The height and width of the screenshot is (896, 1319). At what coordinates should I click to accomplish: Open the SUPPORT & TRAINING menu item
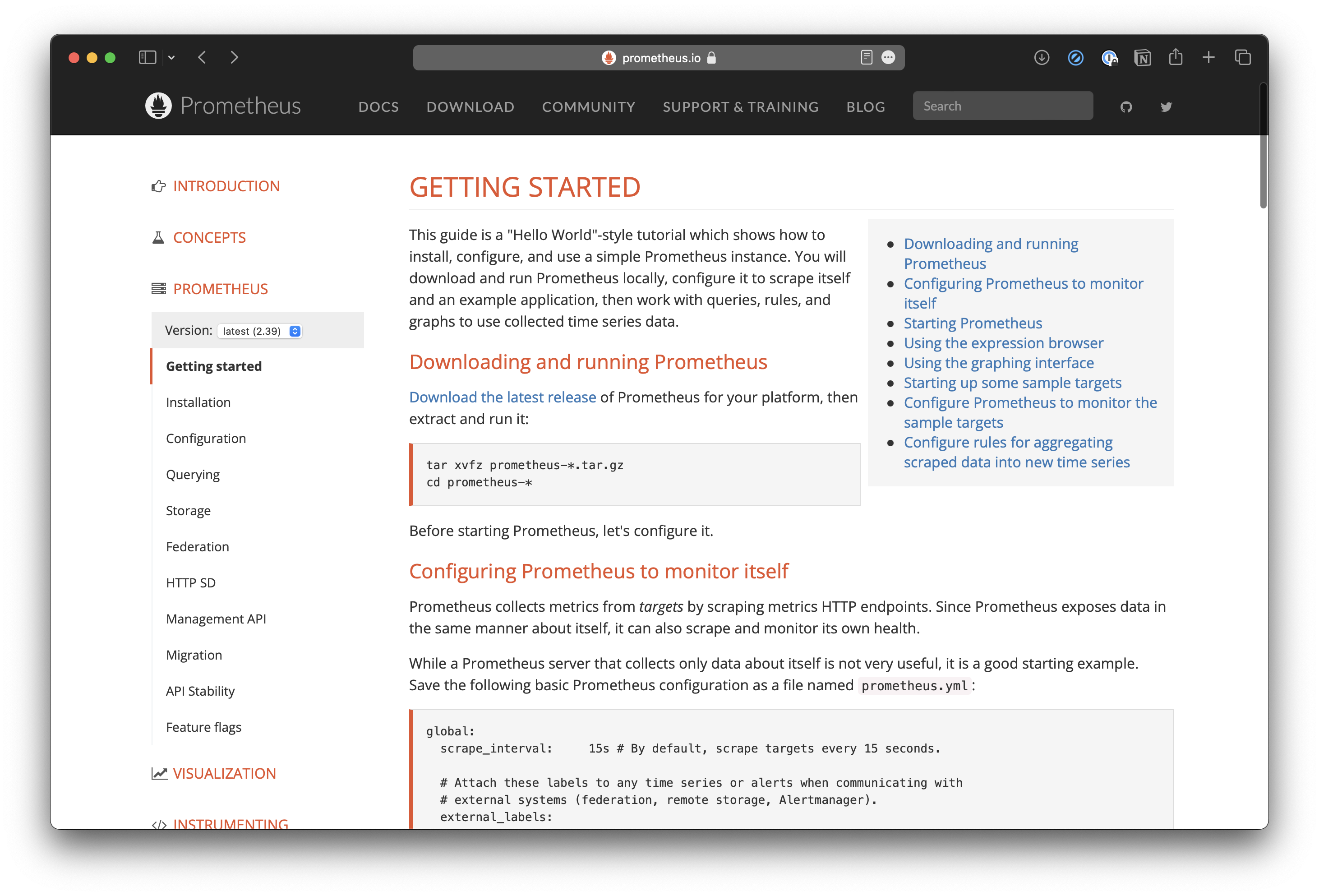pyautogui.click(x=741, y=107)
